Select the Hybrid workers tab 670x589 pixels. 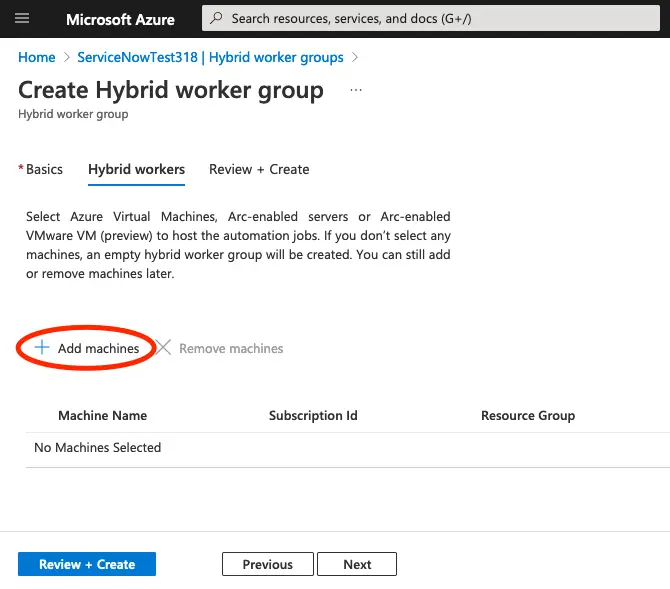(136, 169)
